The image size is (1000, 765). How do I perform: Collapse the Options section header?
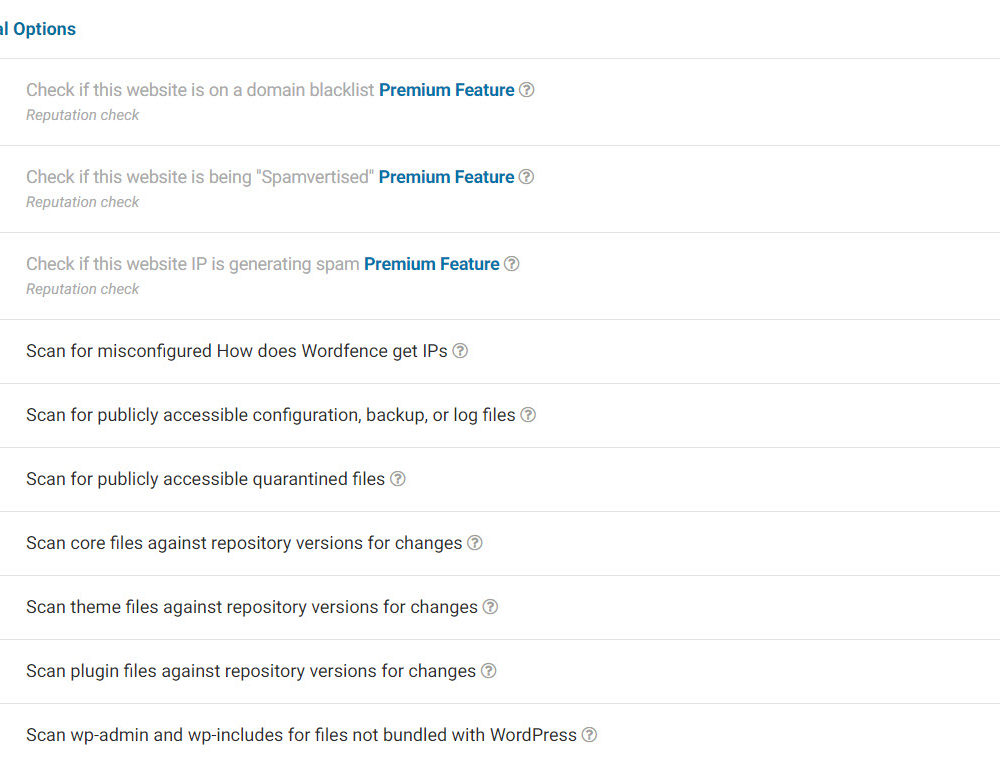tap(38, 29)
